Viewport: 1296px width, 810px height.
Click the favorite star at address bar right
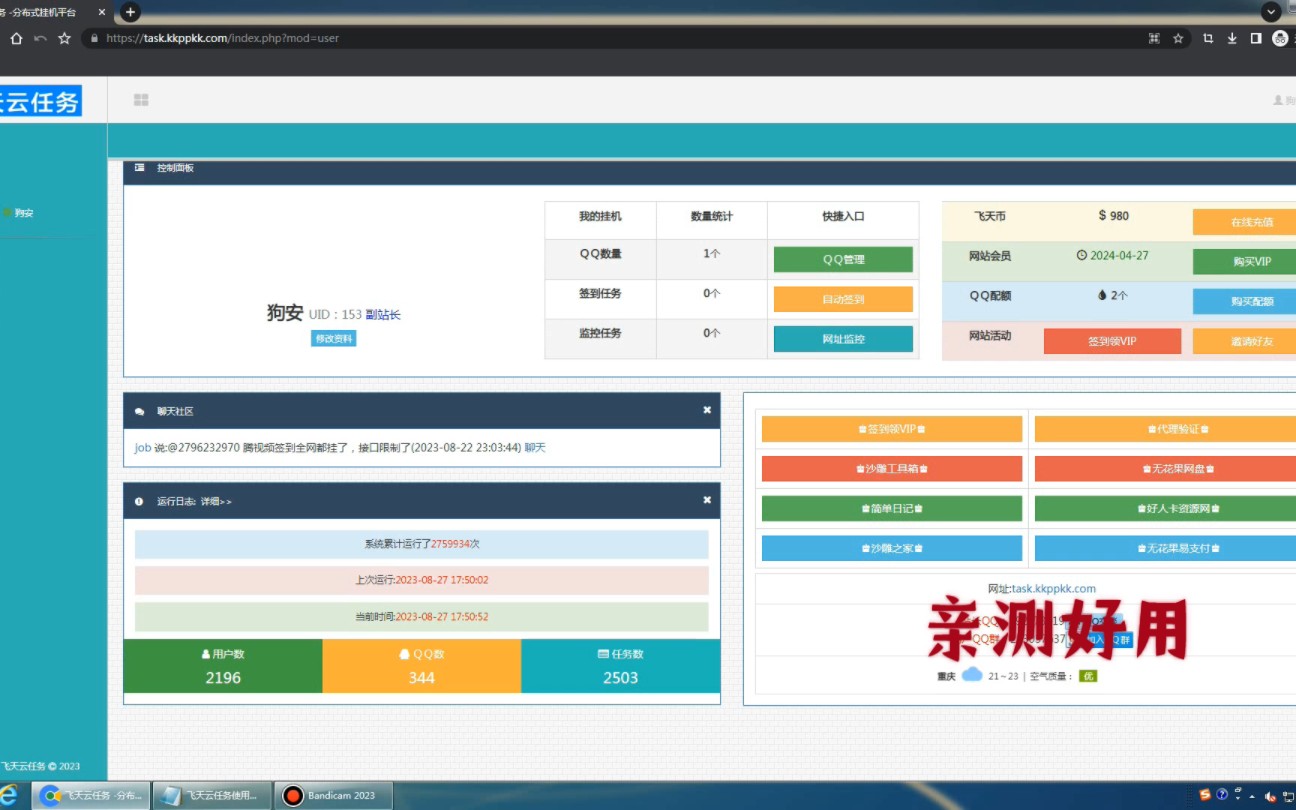coord(1178,38)
